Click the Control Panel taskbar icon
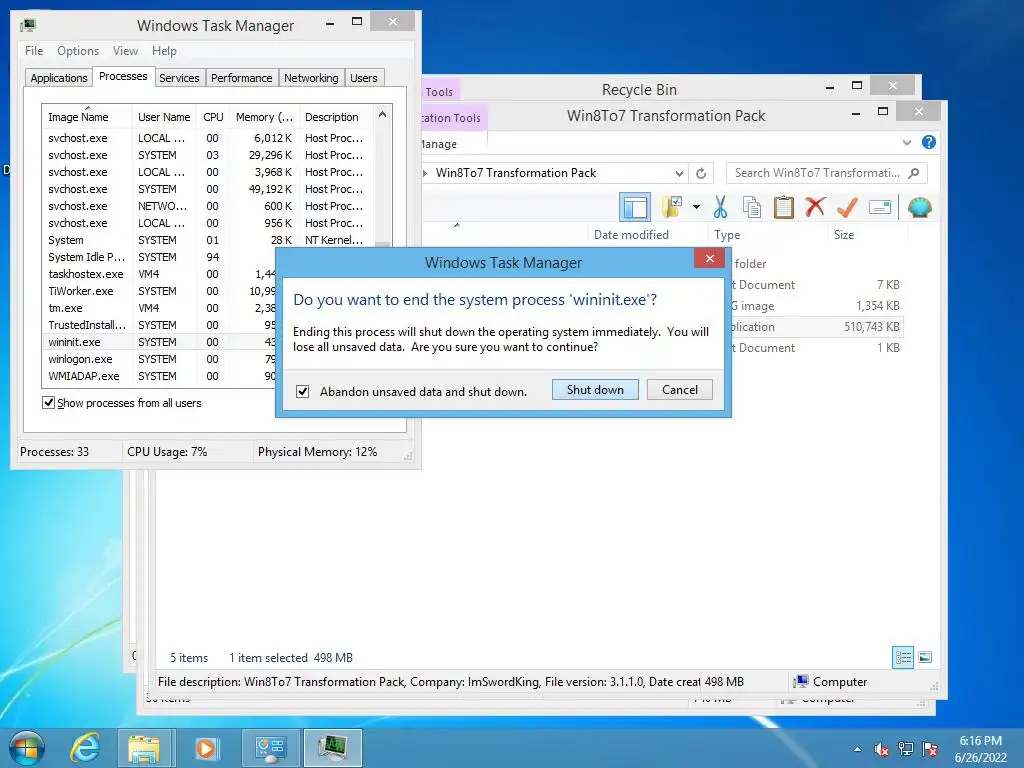The height and width of the screenshot is (768, 1024). pyautogui.click(x=270, y=748)
